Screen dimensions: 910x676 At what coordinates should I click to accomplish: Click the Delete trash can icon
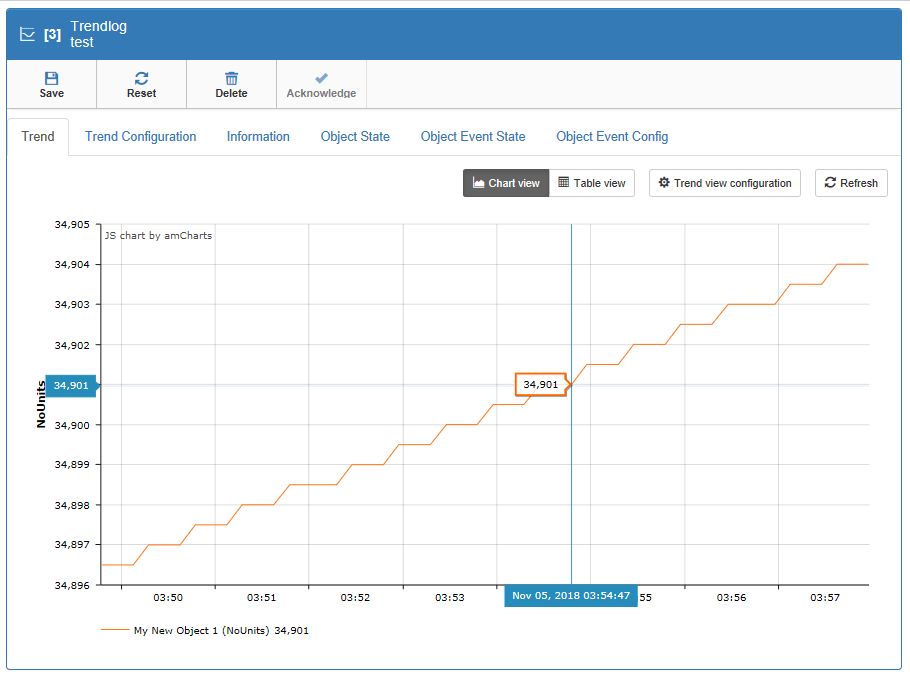[231, 77]
